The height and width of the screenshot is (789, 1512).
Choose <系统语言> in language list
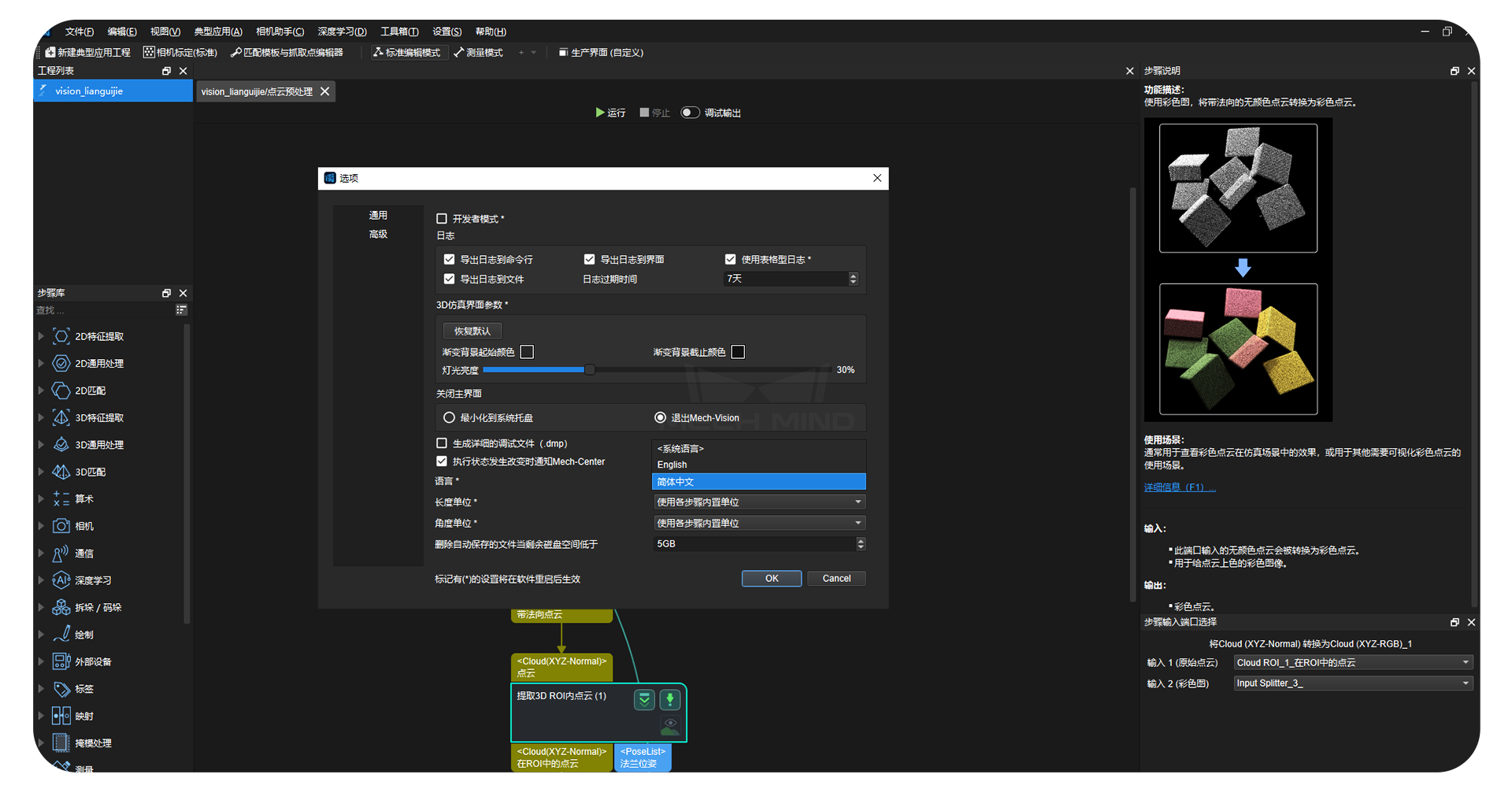[x=758, y=448]
